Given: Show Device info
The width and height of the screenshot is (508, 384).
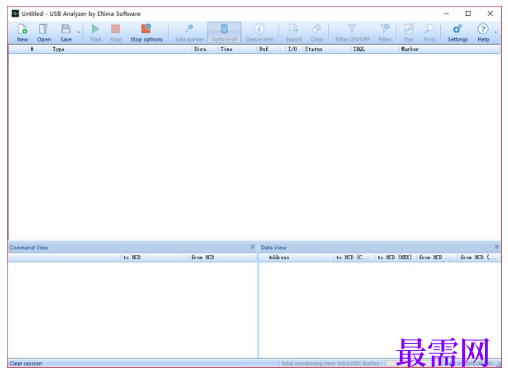Looking at the screenshot, I should pos(259,33).
